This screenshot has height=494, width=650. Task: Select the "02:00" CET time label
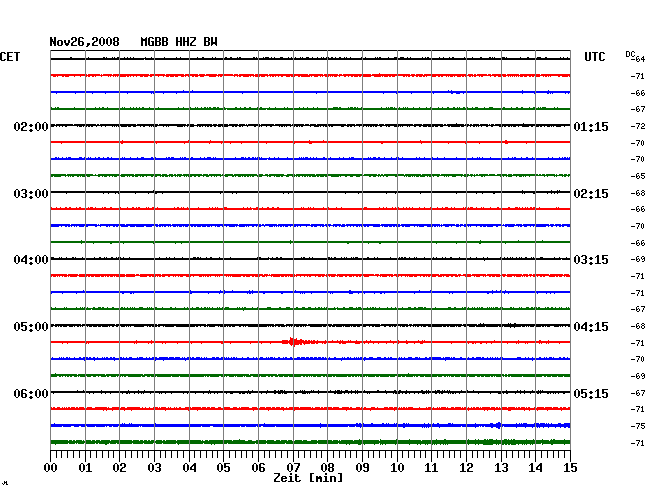(x=31, y=126)
